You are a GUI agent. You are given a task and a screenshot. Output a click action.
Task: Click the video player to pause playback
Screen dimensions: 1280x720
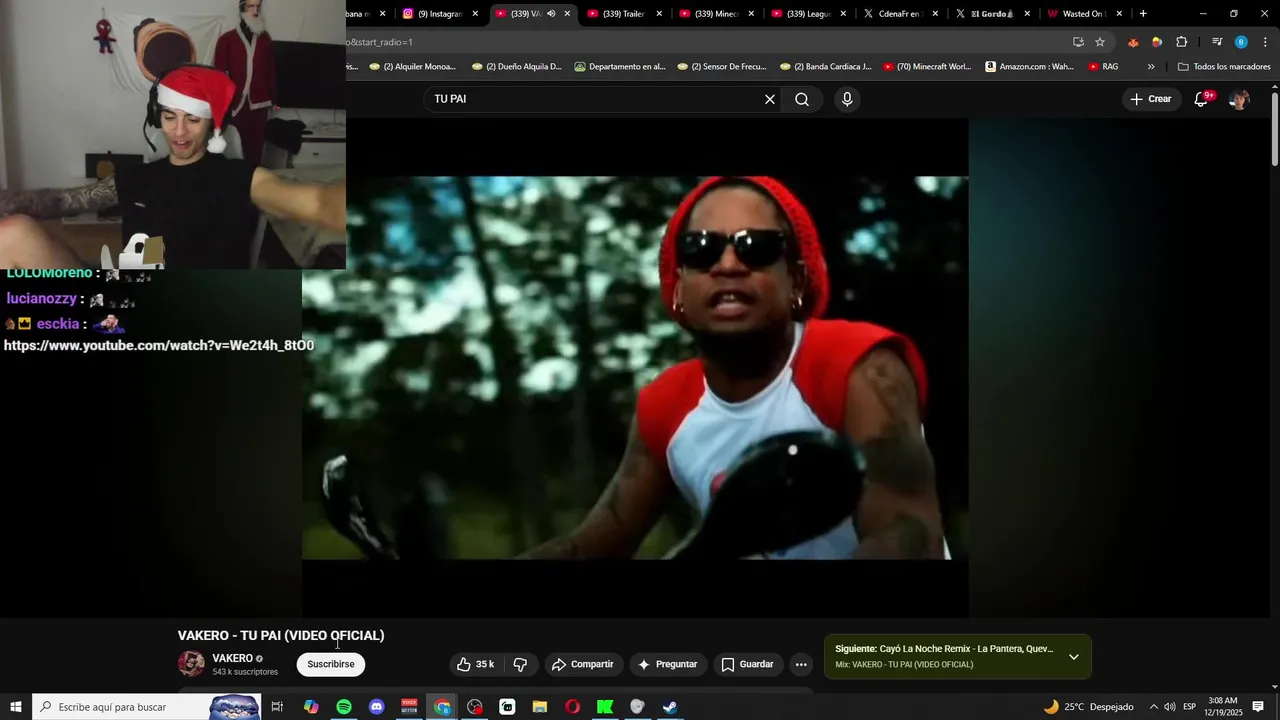pos(635,368)
